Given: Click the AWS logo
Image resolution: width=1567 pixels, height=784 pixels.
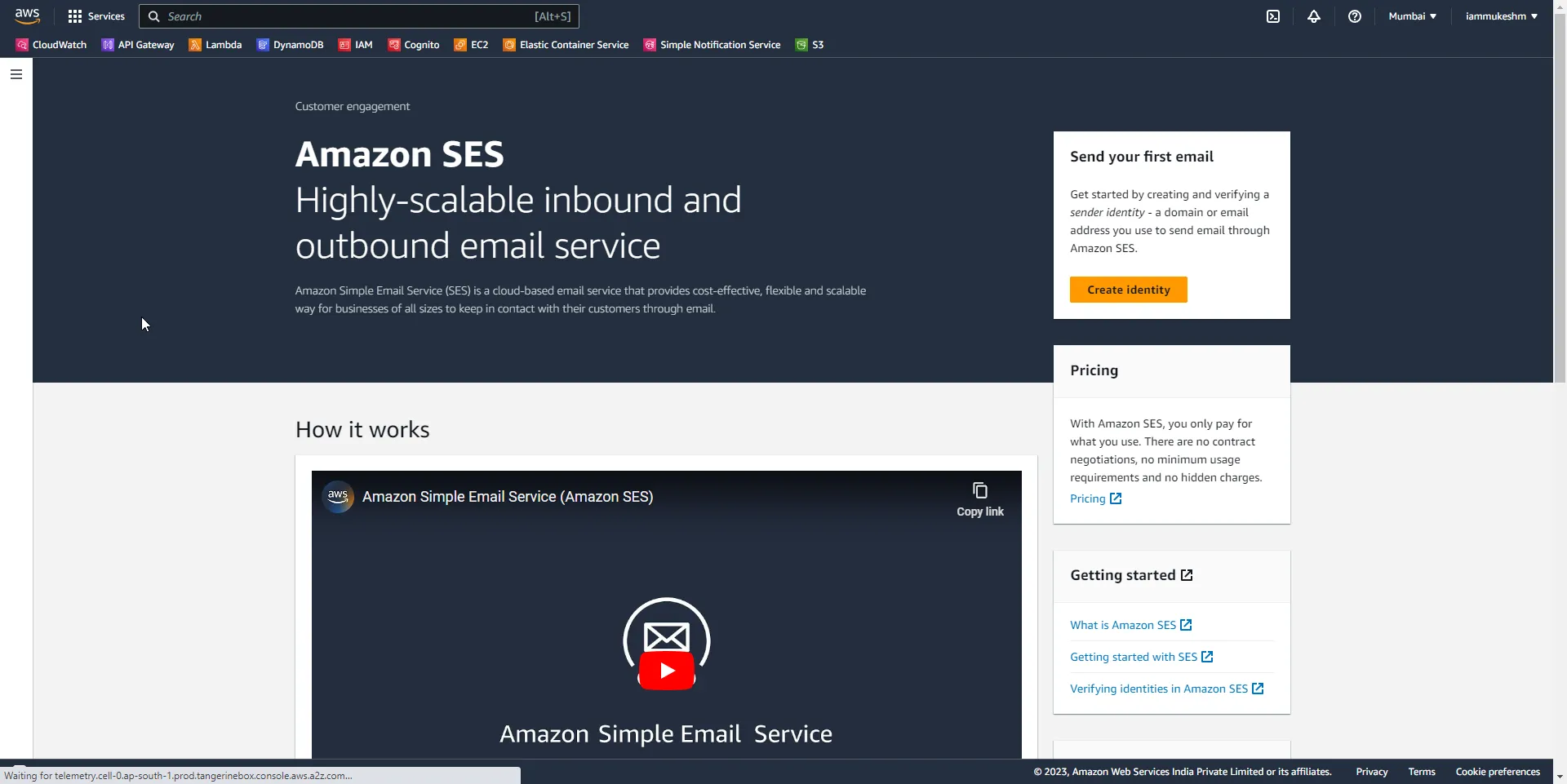Looking at the screenshot, I should [x=27, y=15].
